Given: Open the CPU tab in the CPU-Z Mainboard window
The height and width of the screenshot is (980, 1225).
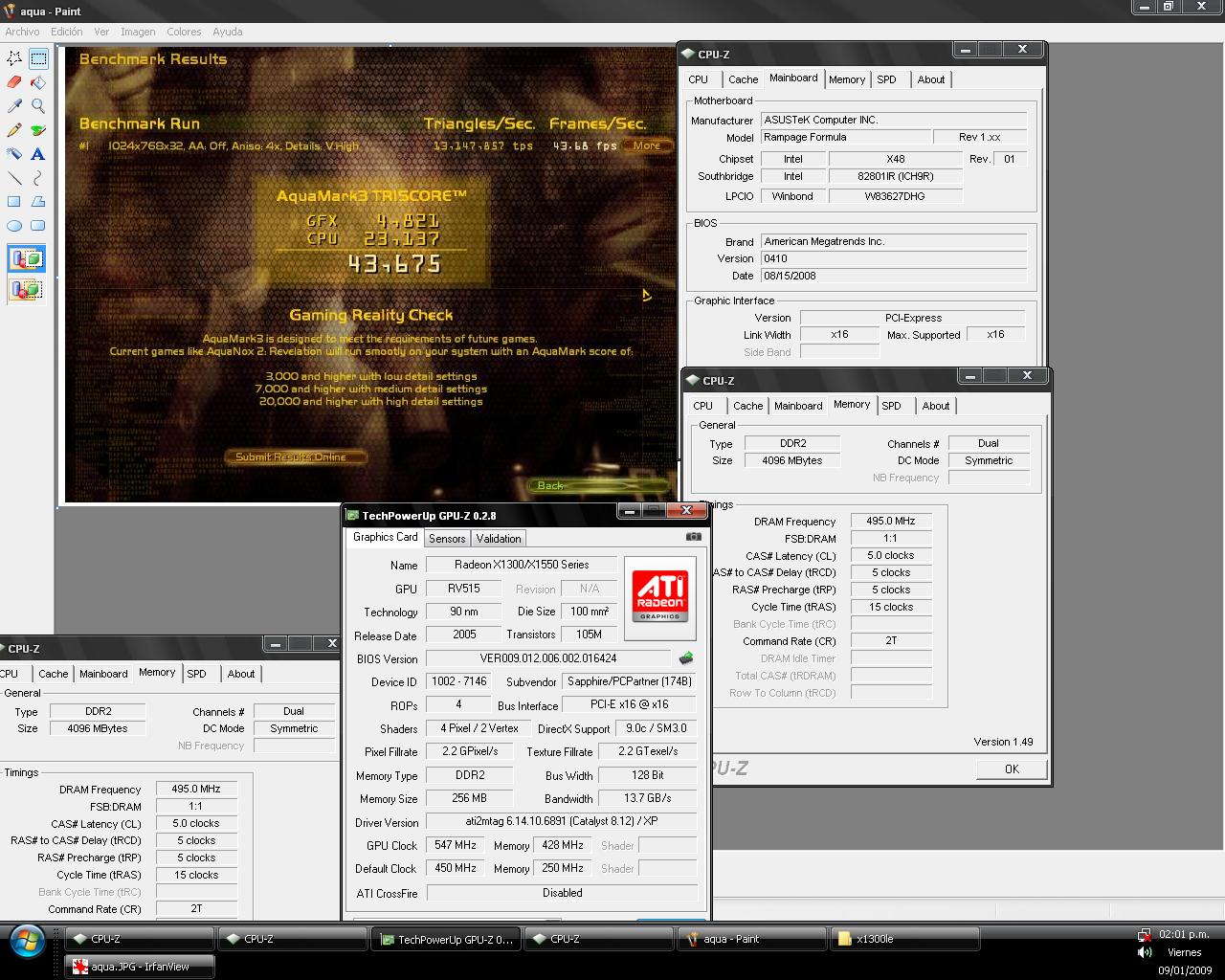Looking at the screenshot, I should (699, 79).
